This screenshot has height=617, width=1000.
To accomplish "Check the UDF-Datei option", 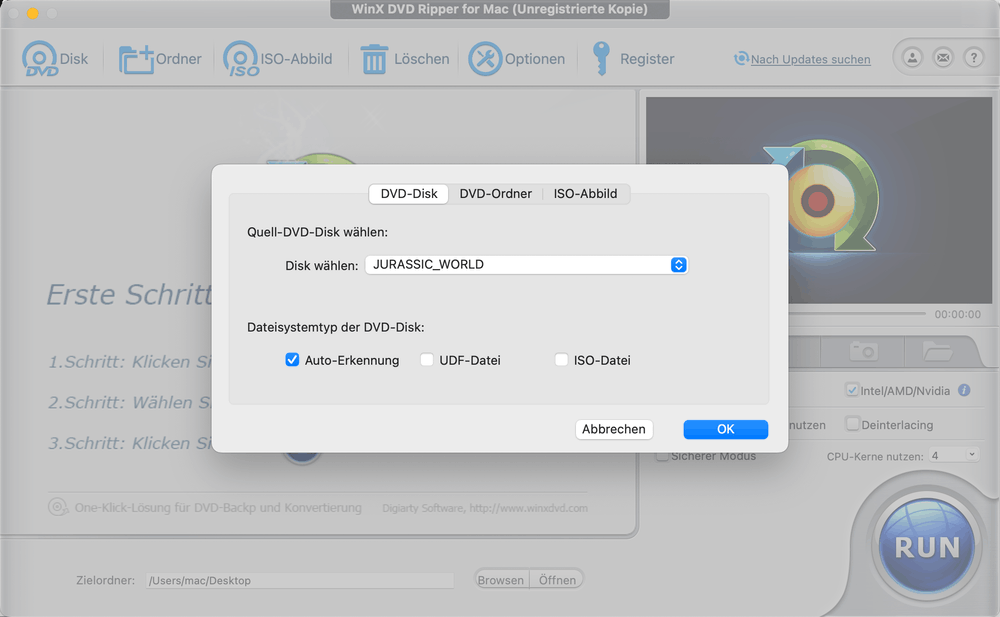I will pos(427,360).
